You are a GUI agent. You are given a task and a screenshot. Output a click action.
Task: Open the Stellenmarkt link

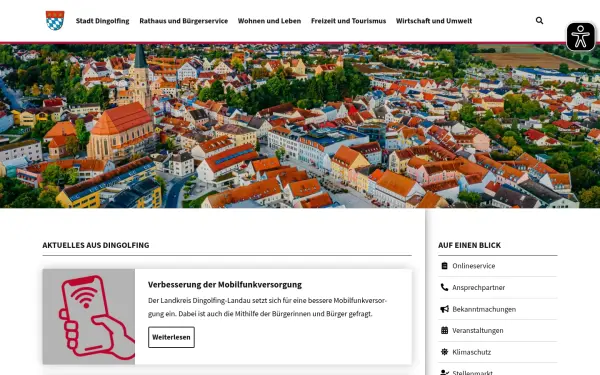click(473, 372)
